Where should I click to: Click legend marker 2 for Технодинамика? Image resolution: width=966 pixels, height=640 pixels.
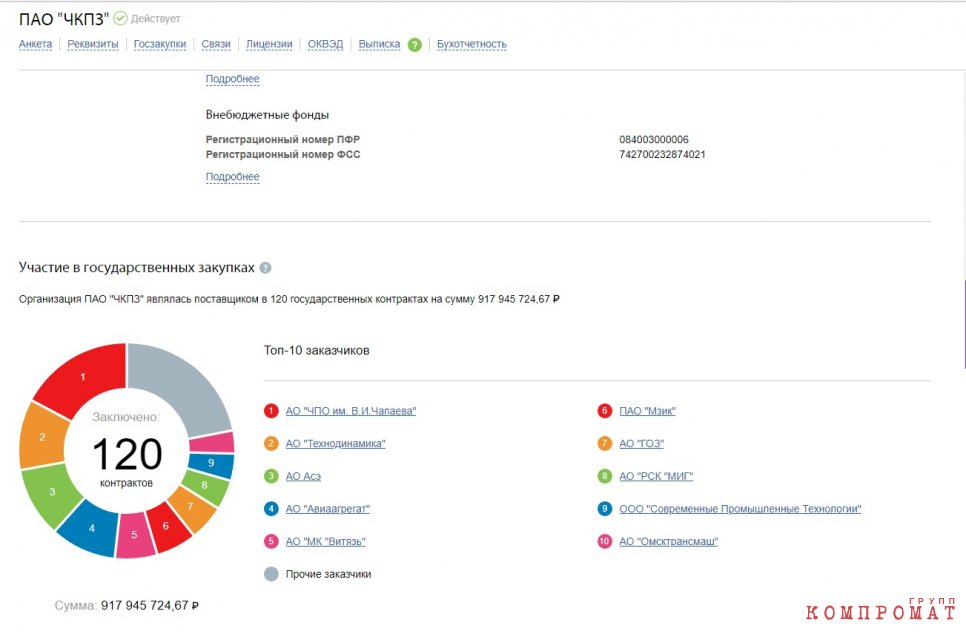(x=271, y=444)
